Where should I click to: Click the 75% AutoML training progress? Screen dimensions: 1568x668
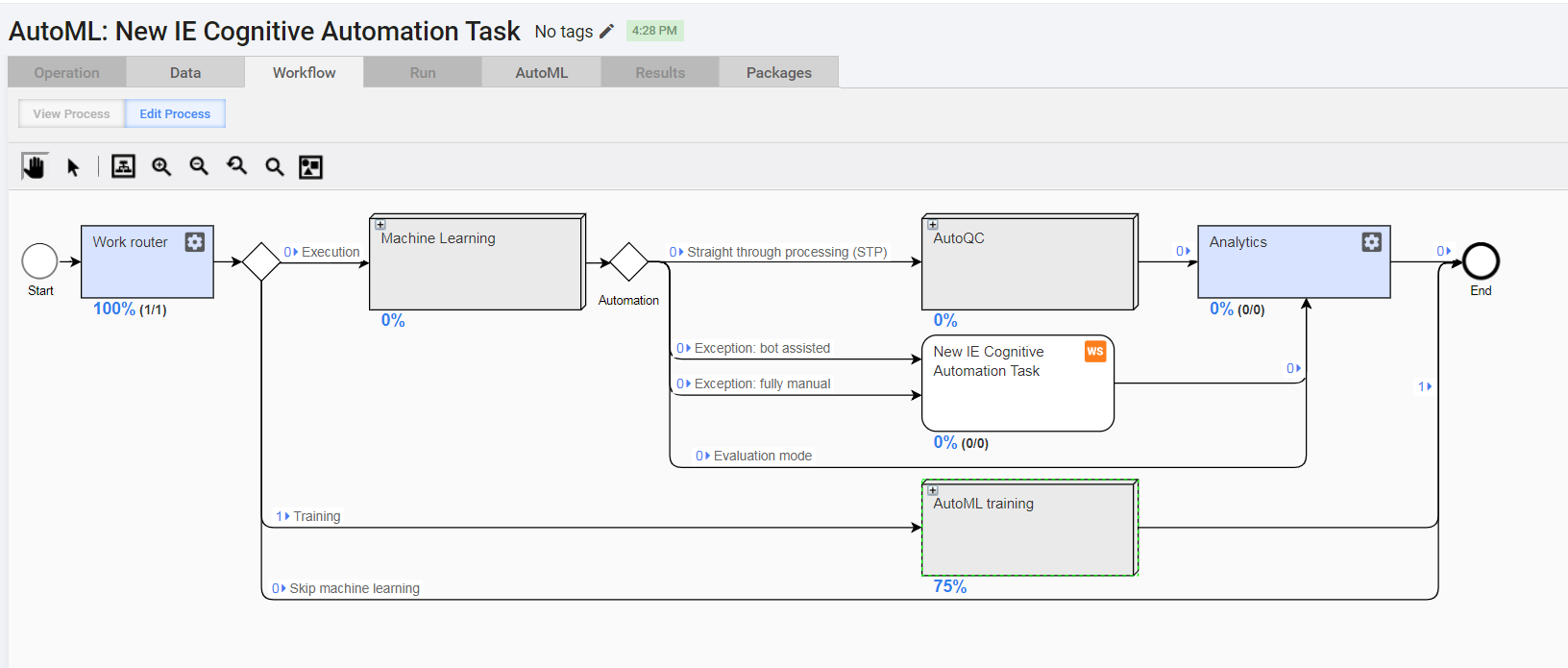point(950,586)
